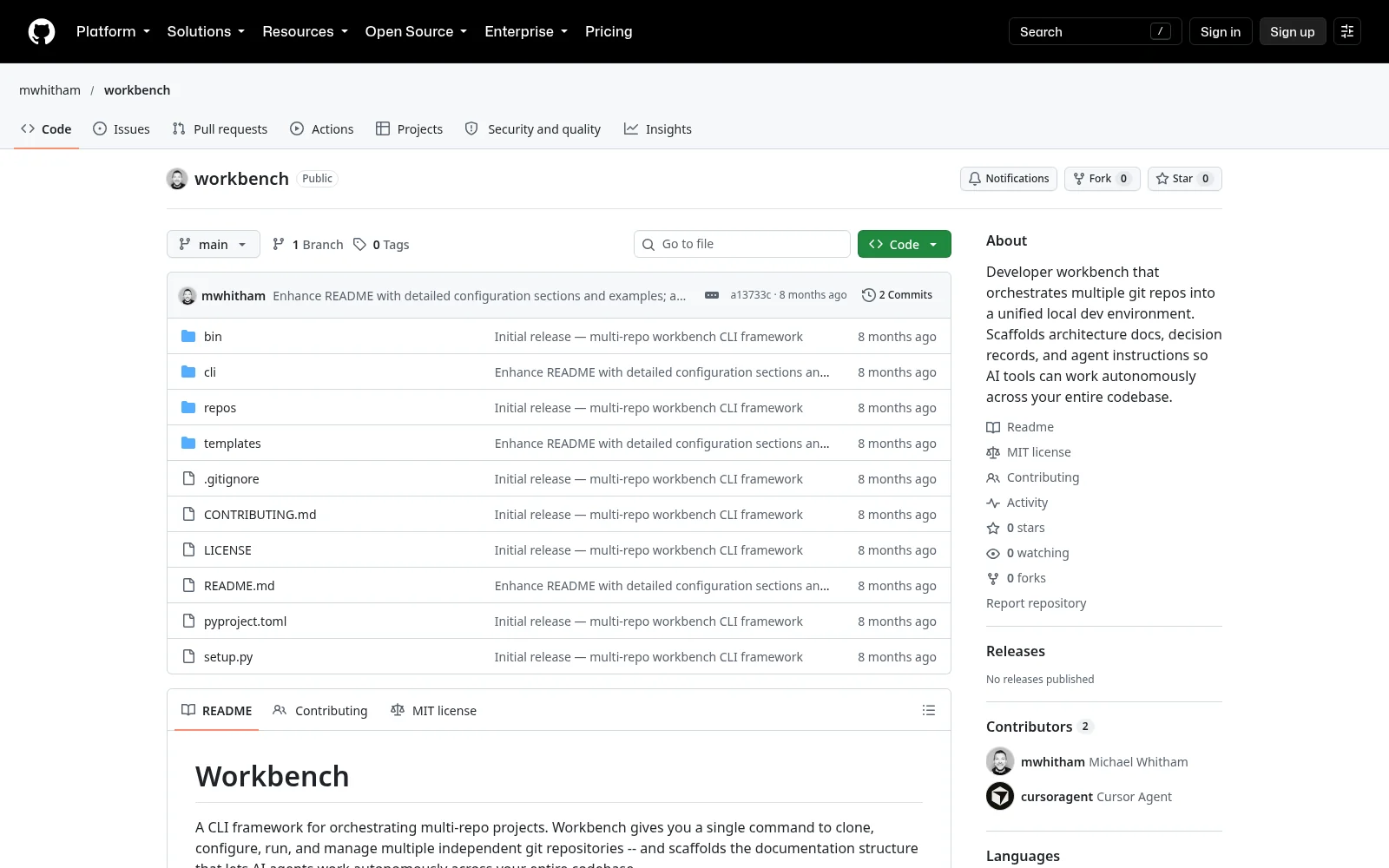
Task: Open commit hash a13733c
Action: 751,295
